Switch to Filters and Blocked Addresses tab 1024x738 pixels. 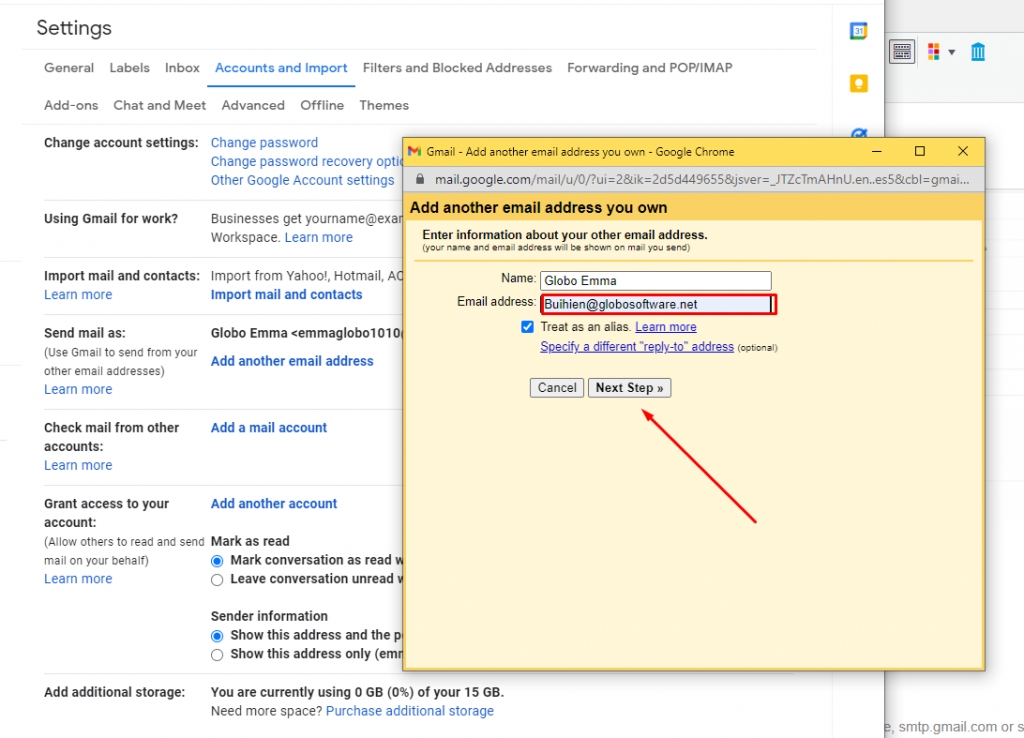(x=457, y=68)
